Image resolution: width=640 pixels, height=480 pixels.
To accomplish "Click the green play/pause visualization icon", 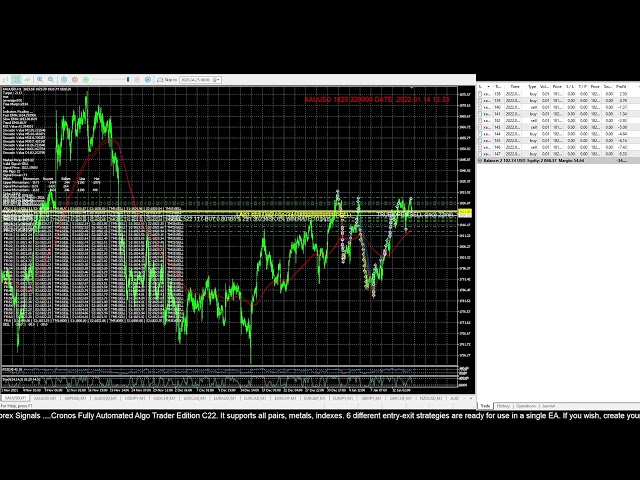I will tap(86, 79).
